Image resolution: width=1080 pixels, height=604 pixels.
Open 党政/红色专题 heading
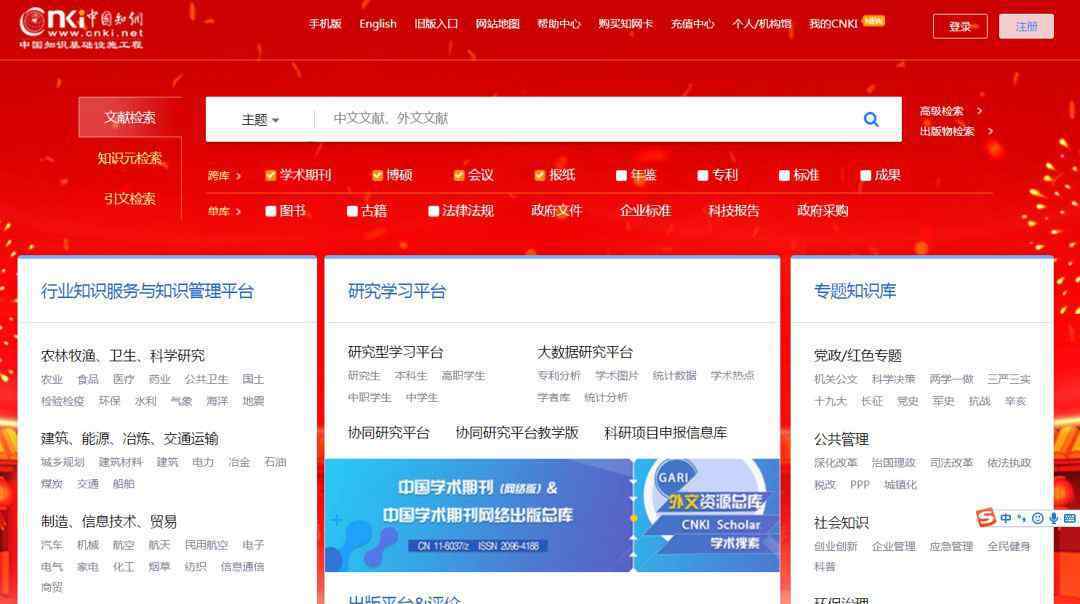pyautogui.click(x=858, y=356)
